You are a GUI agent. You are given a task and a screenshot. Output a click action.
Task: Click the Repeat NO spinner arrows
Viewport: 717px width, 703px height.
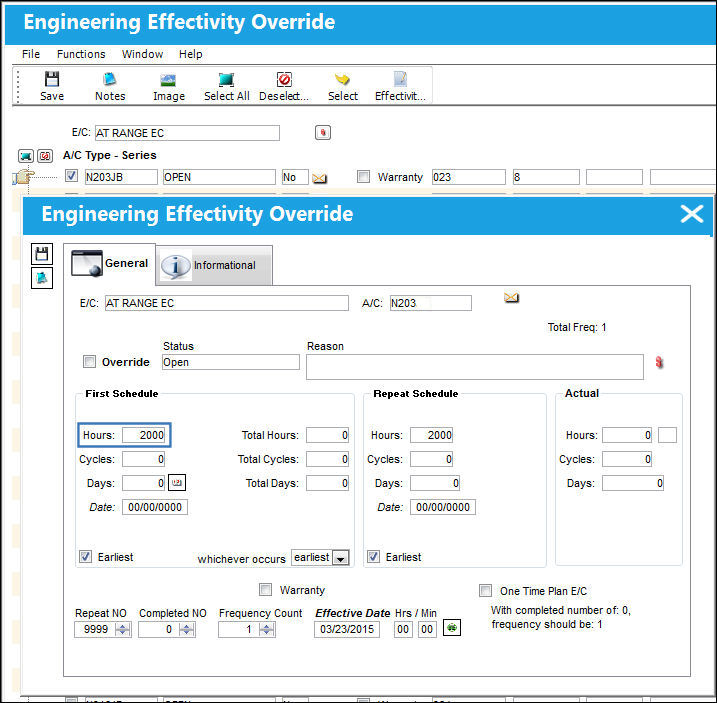click(123, 629)
